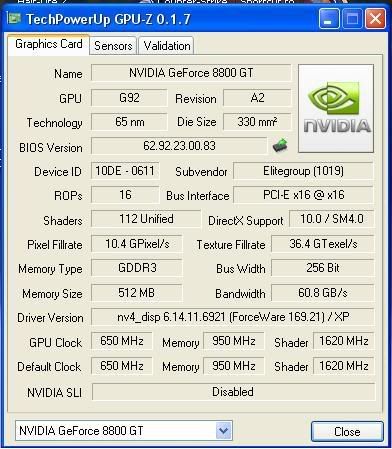Click the Memory Size field 512 MB

(137, 293)
